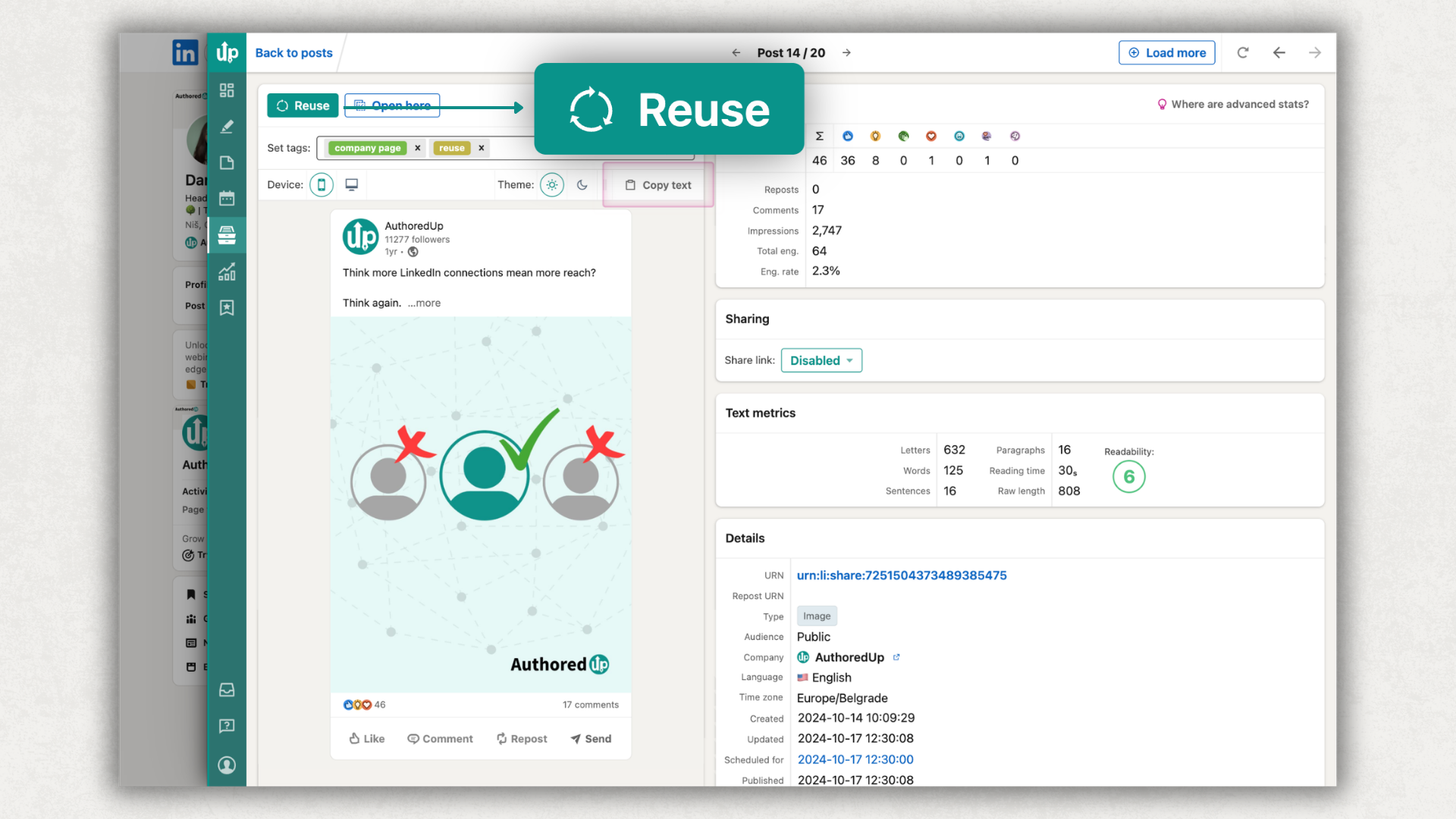1456x819 pixels.
Task: Open the saved bookmark icon in sidebar
Action: click(227, 307)
